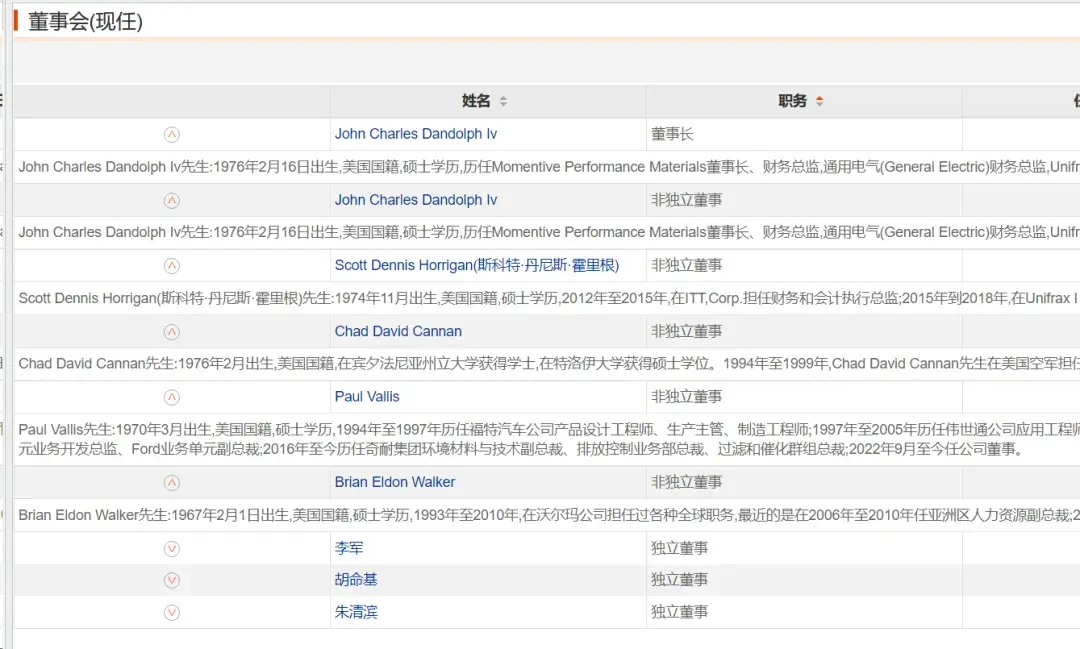Open the Chad David Cannan profile link
The width and height of the screenshot is (1080, 649).
tap(398, 331)
